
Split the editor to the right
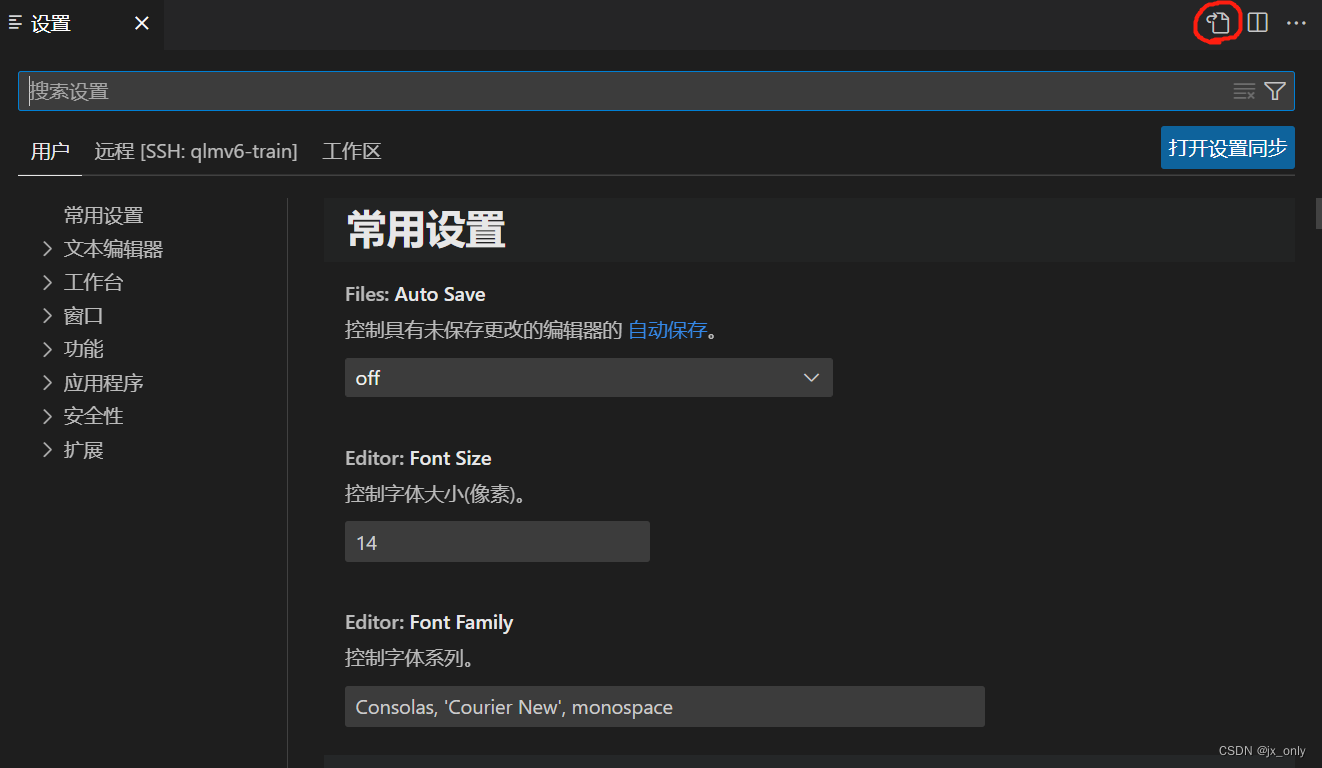coord(1258,23)
